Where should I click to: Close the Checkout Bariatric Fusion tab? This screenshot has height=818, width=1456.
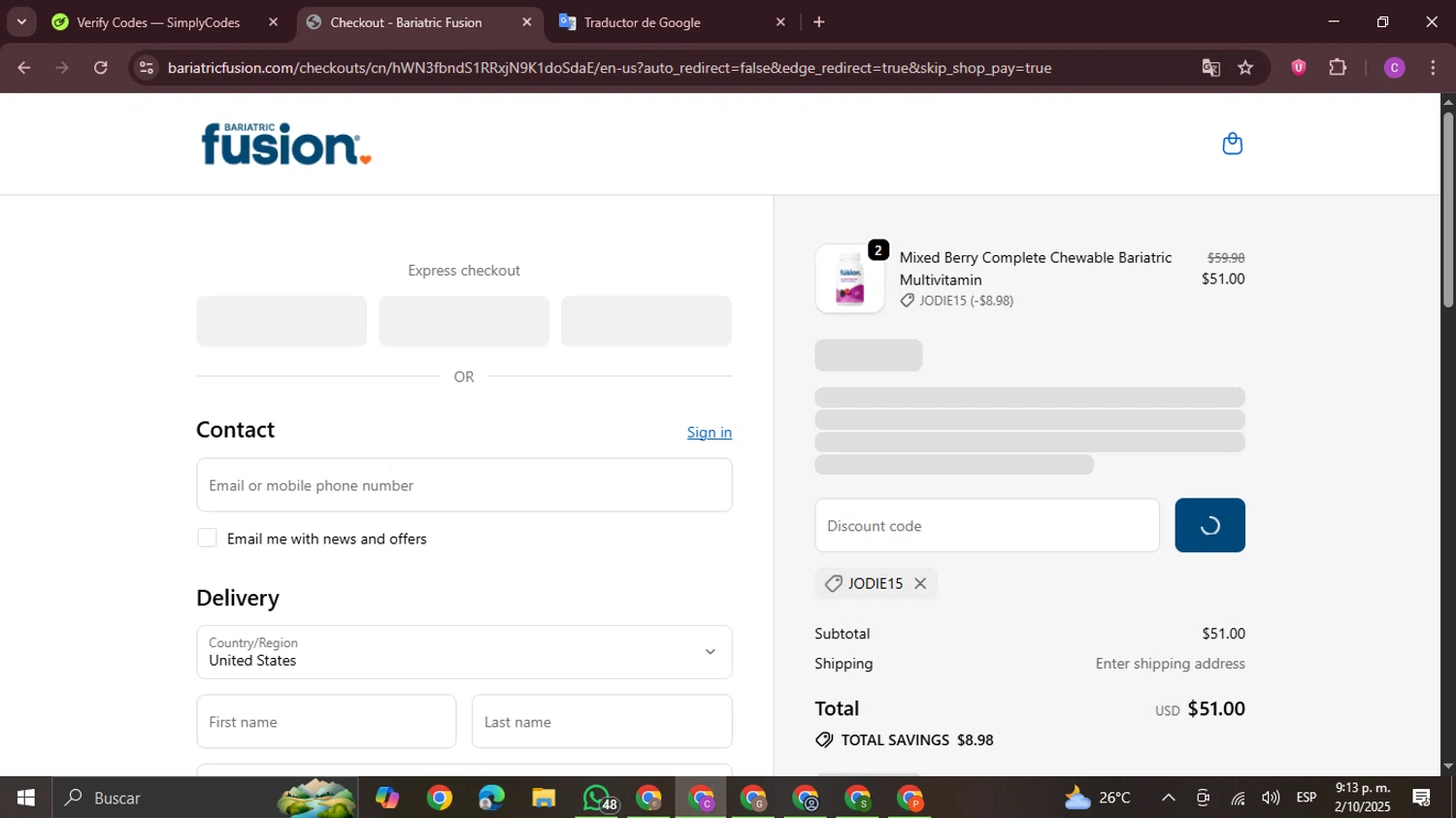click(x=527, y=21)
